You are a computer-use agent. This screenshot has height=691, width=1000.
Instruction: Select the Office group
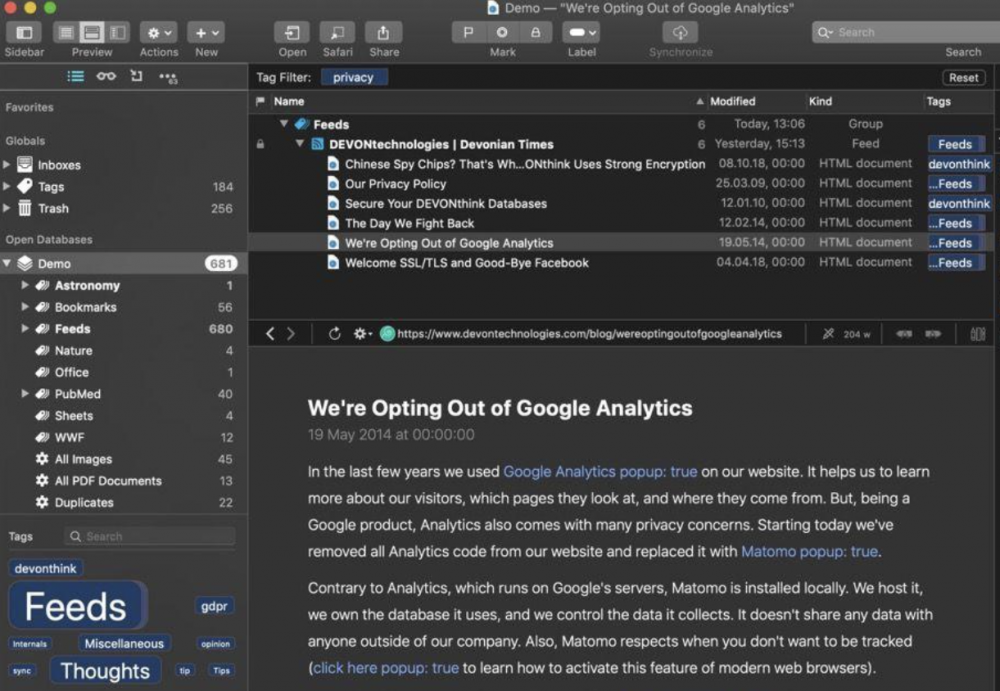point(123,372)
